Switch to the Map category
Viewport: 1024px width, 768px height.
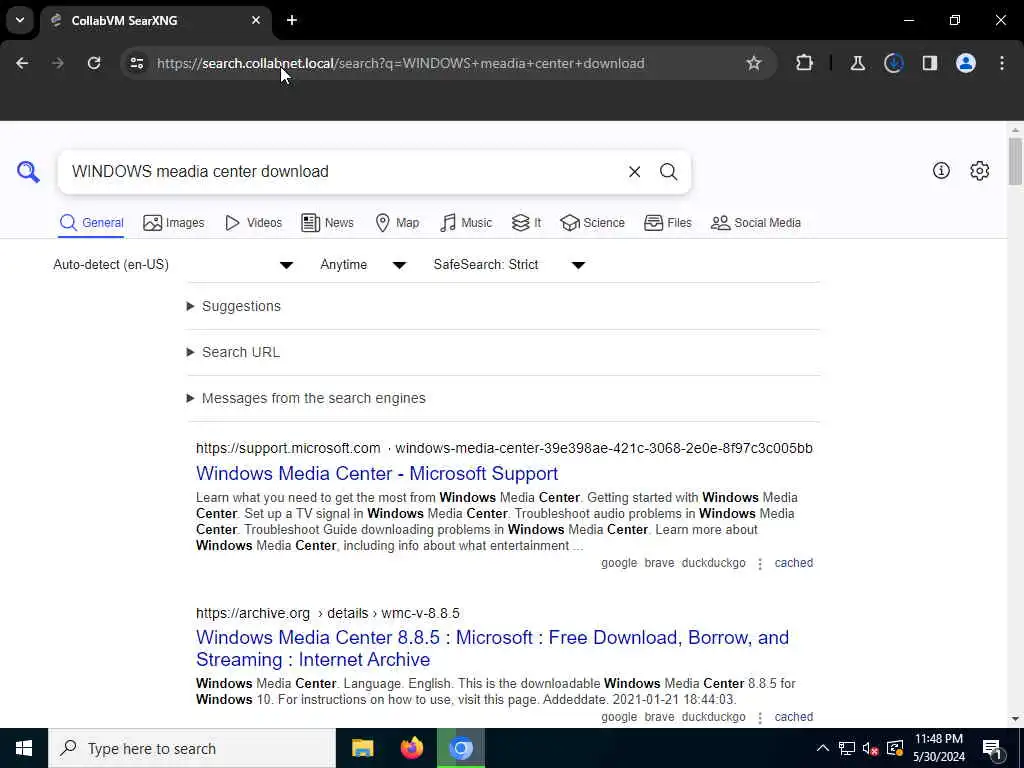[397, 223]
